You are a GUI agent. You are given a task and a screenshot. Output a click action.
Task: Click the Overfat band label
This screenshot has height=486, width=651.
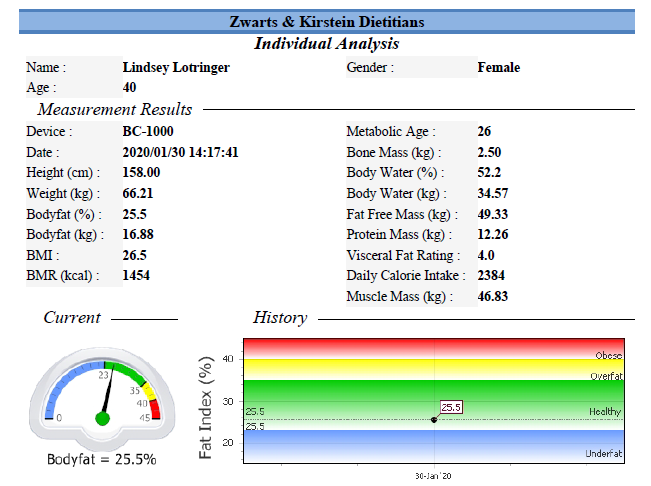607,376
